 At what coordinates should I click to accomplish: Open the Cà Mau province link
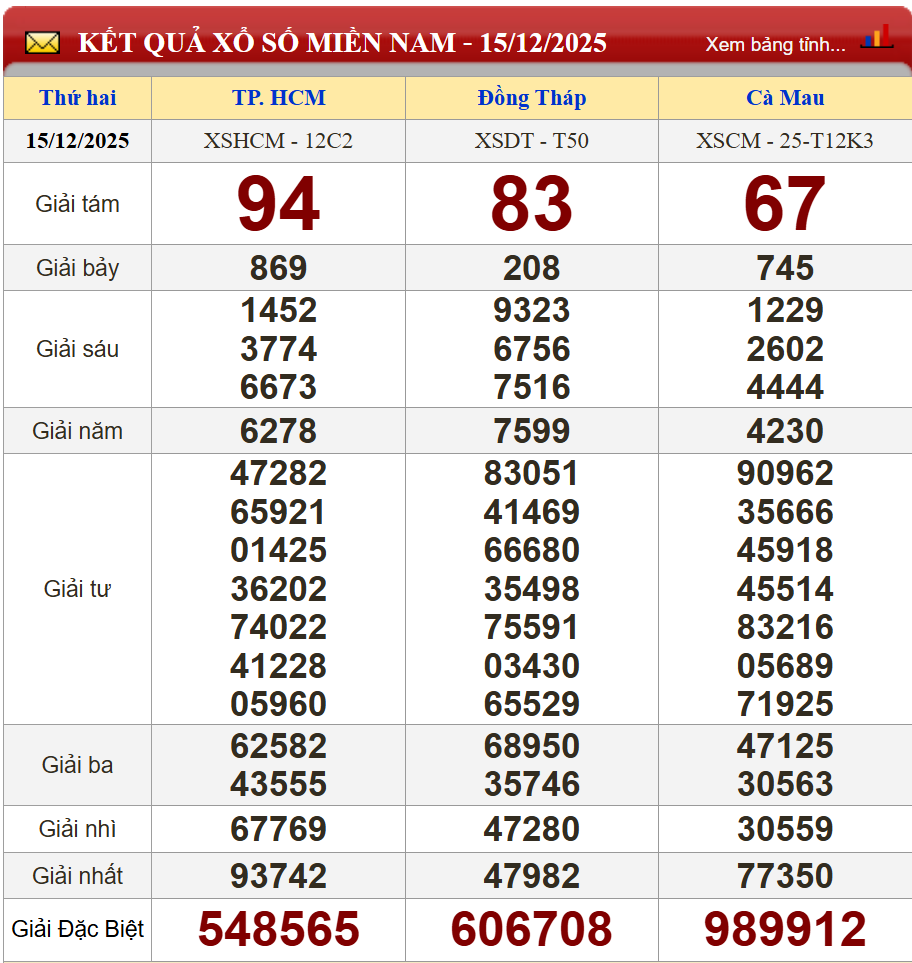(x=785, y=98)
